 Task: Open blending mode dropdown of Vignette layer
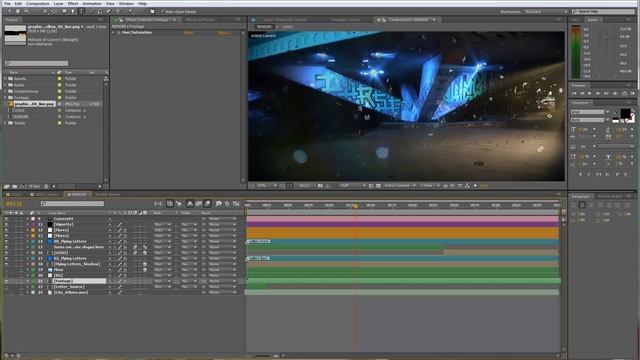tap(162, 224)
